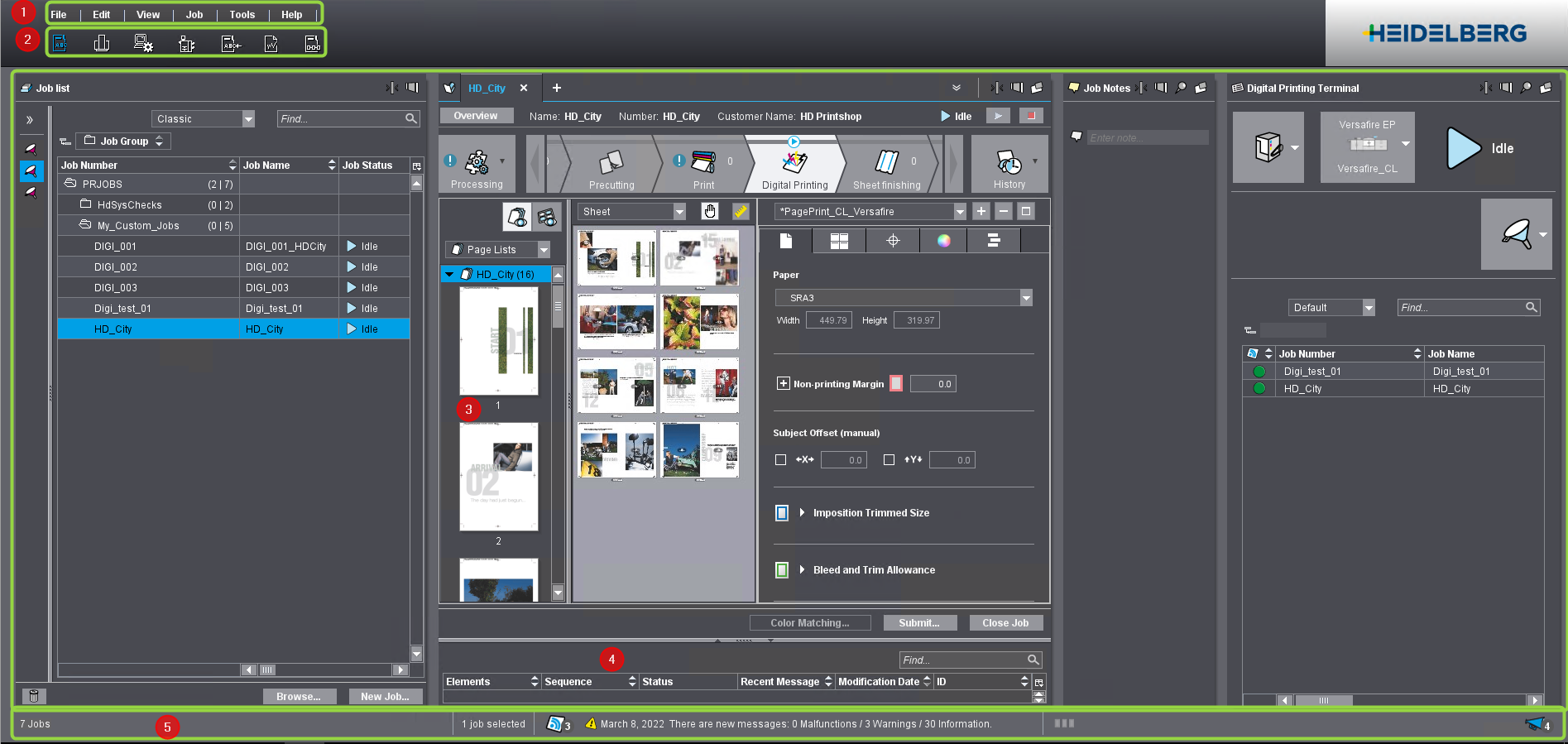
Task: Toggle the Non-printing Margin expand box
Action: [x=783, y=384]
